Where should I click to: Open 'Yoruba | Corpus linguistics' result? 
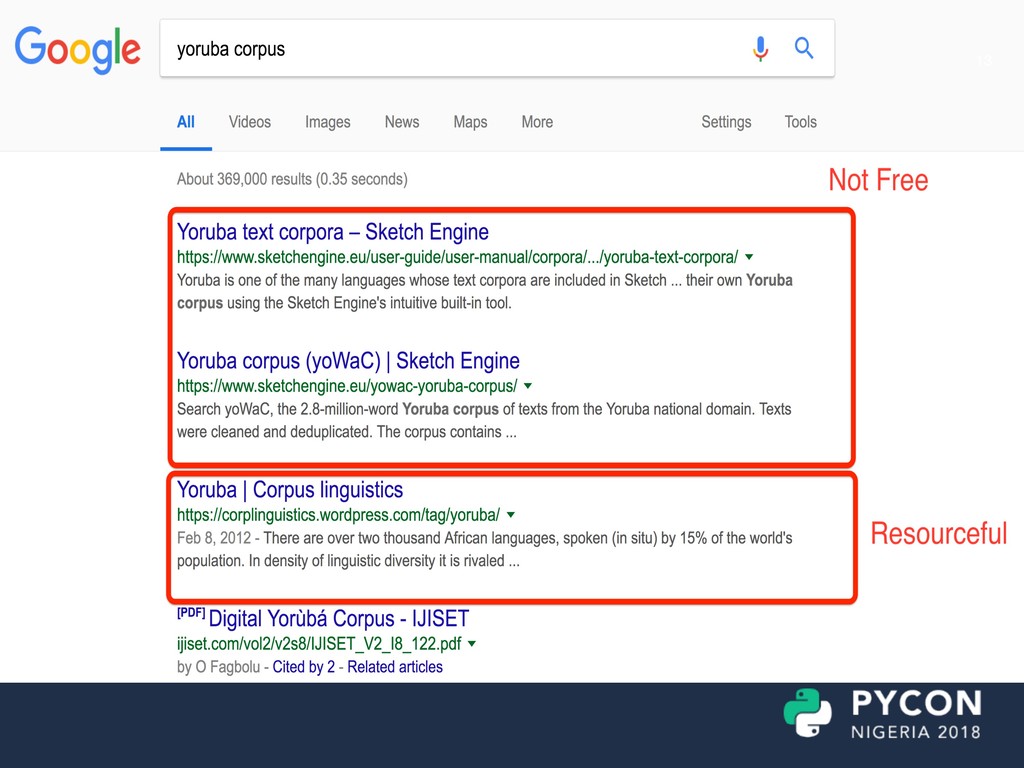(x=290, y=490)
